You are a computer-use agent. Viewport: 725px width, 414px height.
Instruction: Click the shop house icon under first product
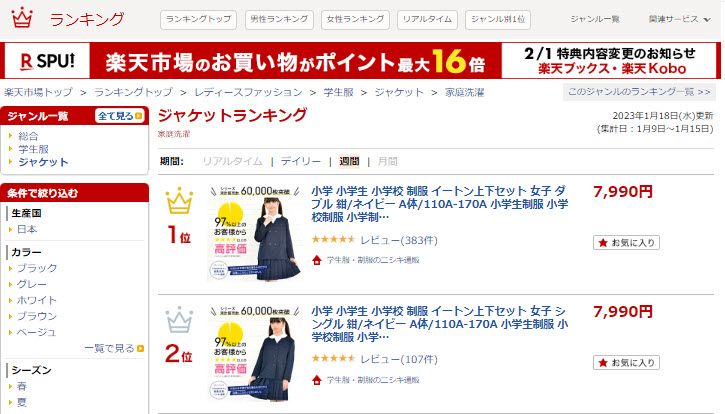pos(317,260)
